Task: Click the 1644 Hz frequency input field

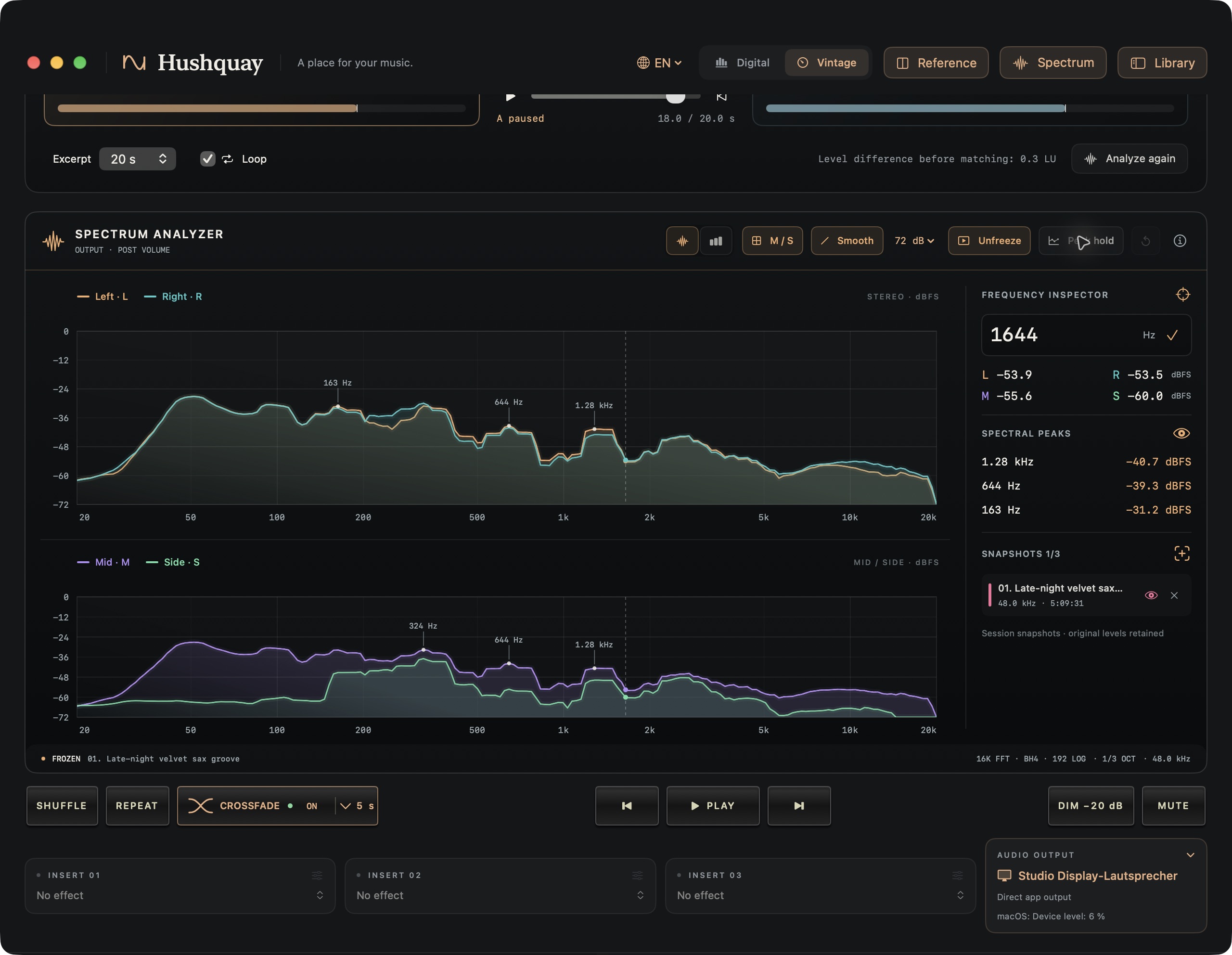Action: (1086, 335)
